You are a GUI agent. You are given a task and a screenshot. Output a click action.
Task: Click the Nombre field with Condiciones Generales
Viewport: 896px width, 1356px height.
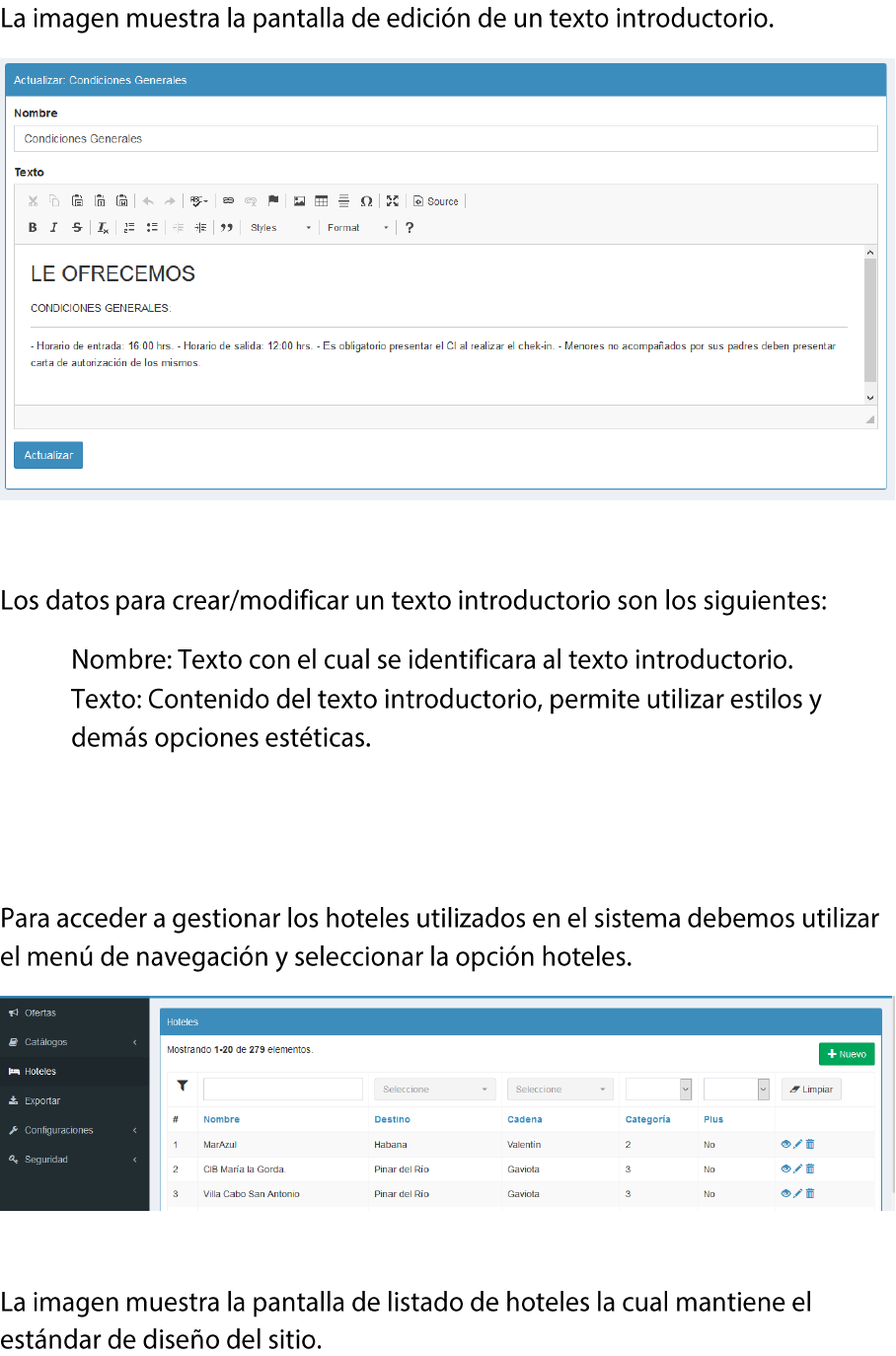[x=446, y=139]
